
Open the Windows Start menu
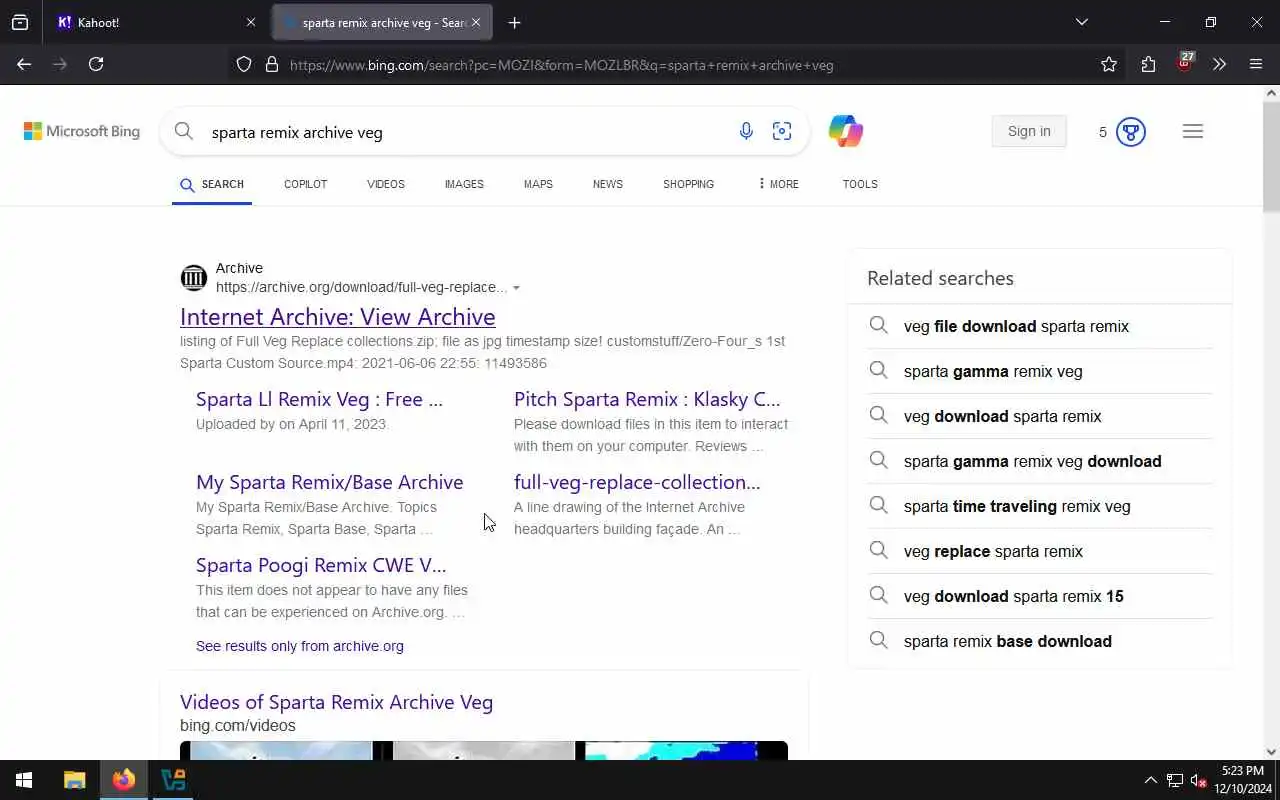point(24,780)
